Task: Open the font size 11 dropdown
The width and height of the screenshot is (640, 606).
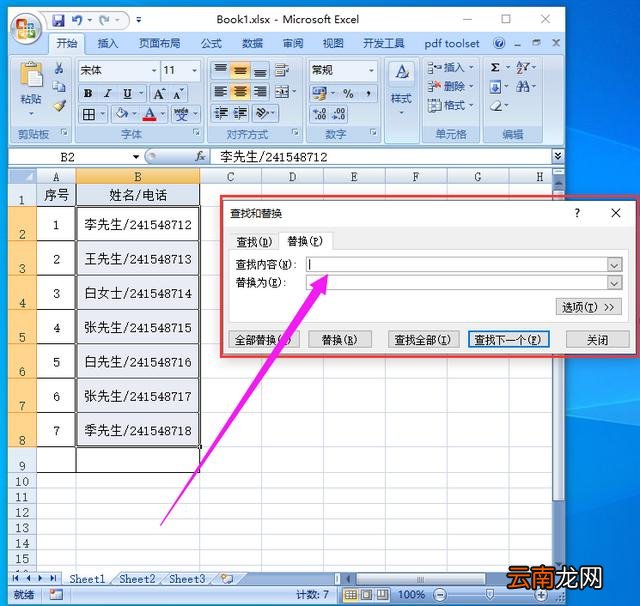Action: [x=195, y=70]
